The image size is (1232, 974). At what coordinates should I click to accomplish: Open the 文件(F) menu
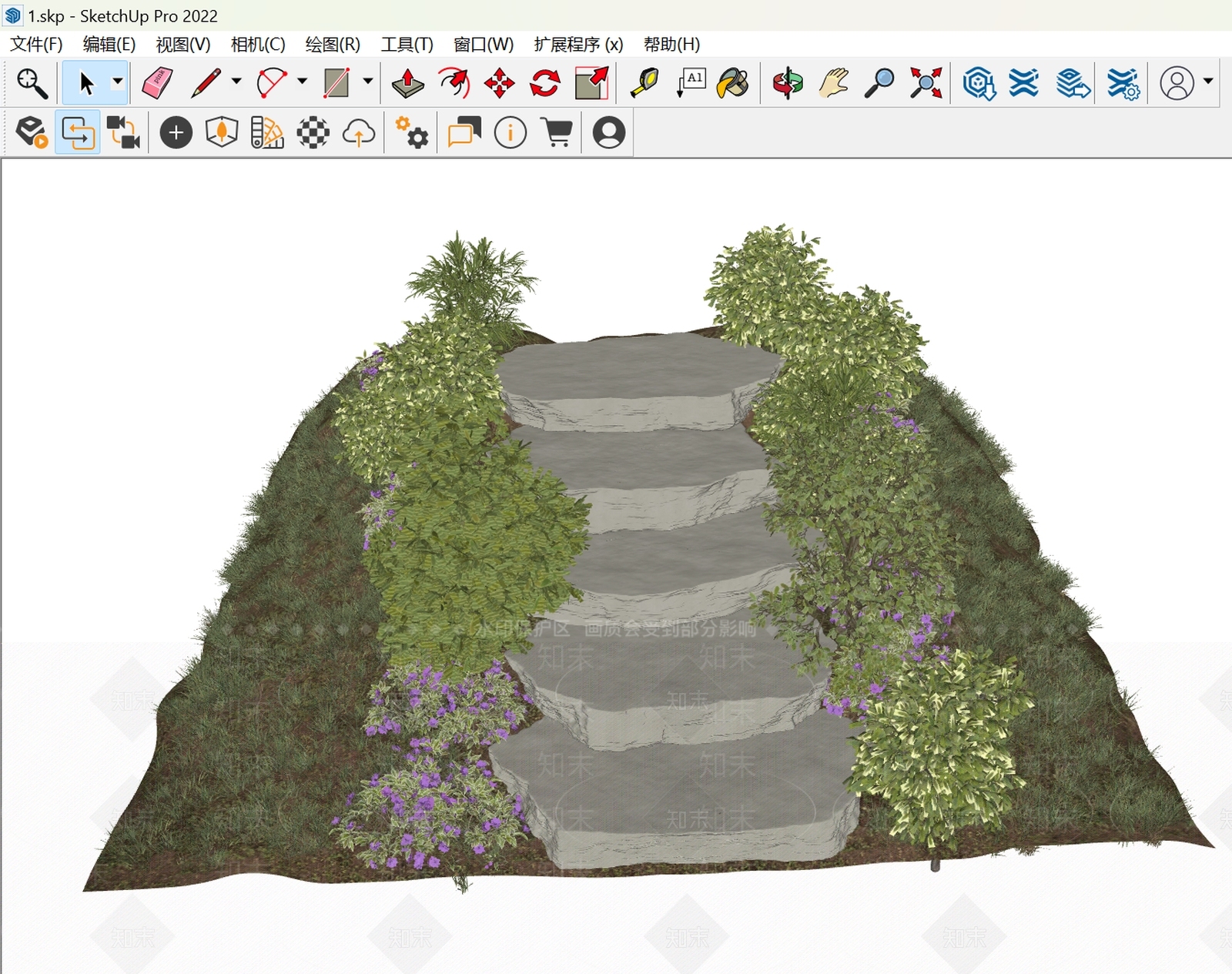pos(36,45)
